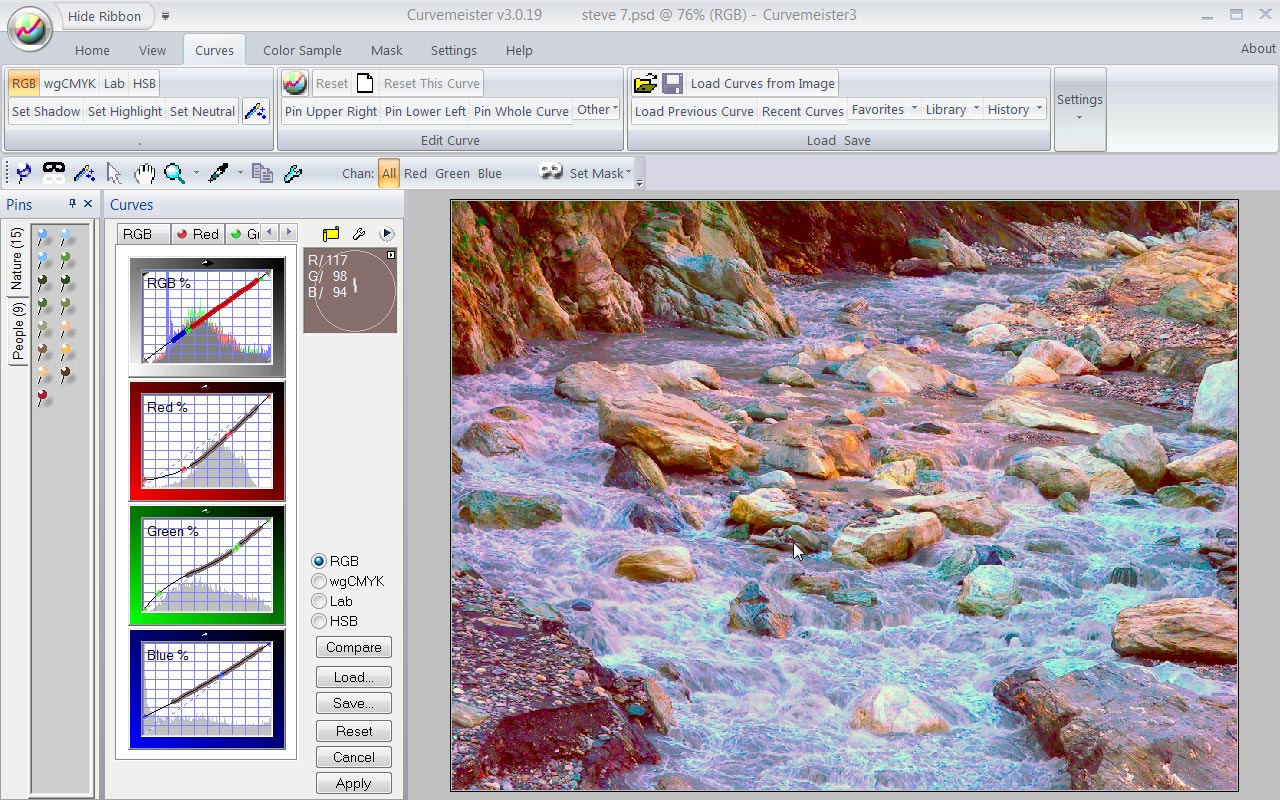Toggle HSB mode in the ribbon

coord(144,83)
